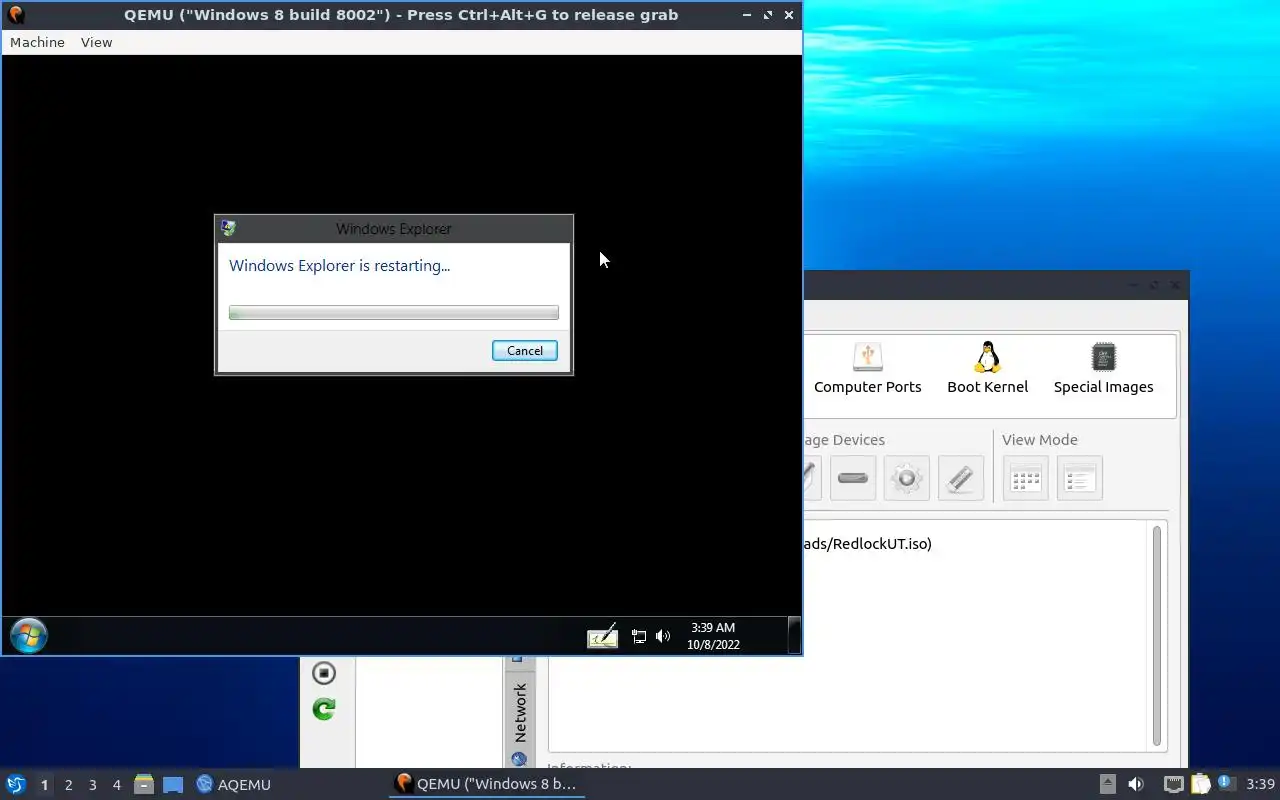Open the host application menu launcher
The width and height of the screenshot is (1280, 800).
pos(16,784)
